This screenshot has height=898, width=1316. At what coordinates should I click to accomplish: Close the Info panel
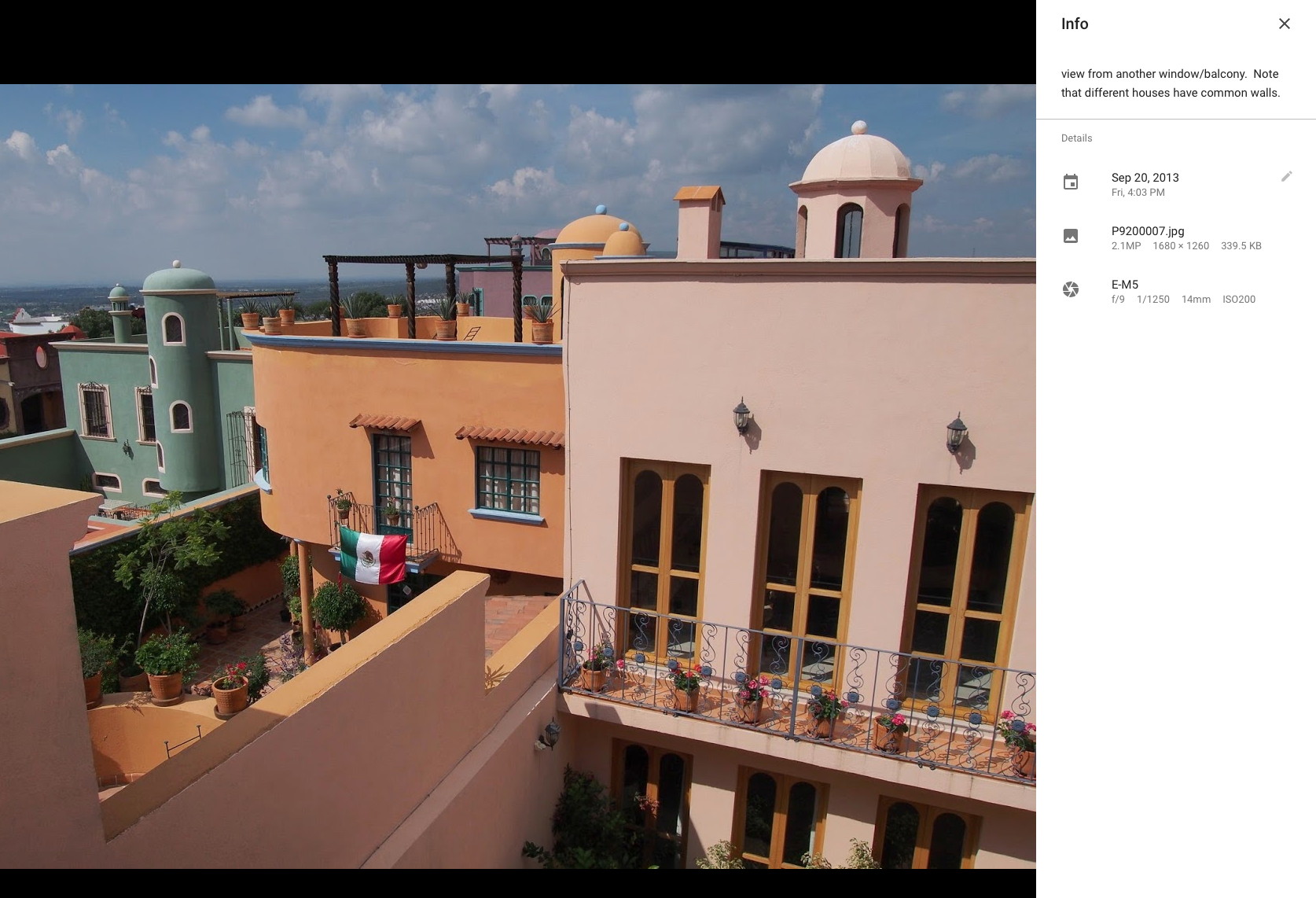[x=1284, y=24]
